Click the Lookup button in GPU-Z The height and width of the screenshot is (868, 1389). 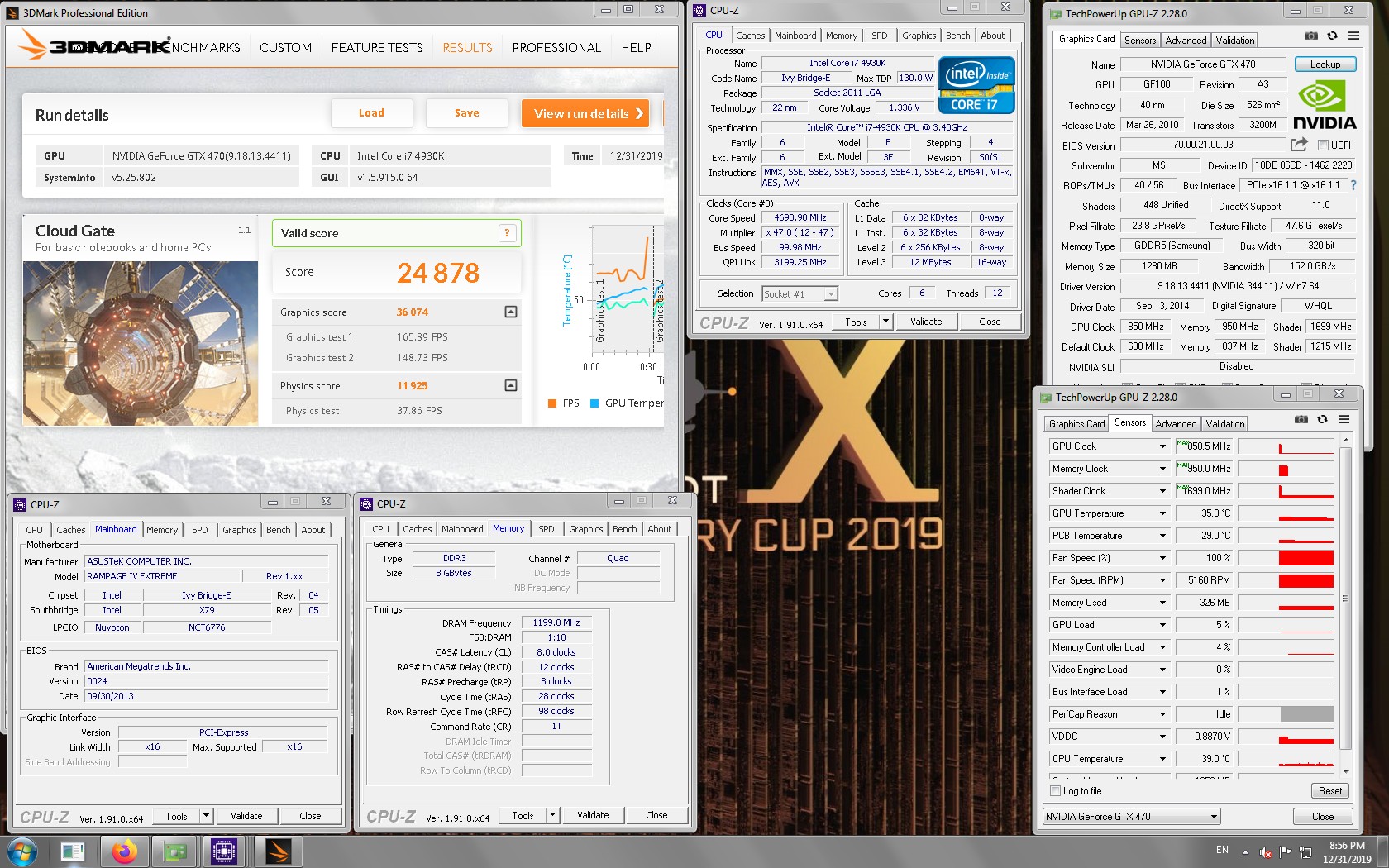1325,64
